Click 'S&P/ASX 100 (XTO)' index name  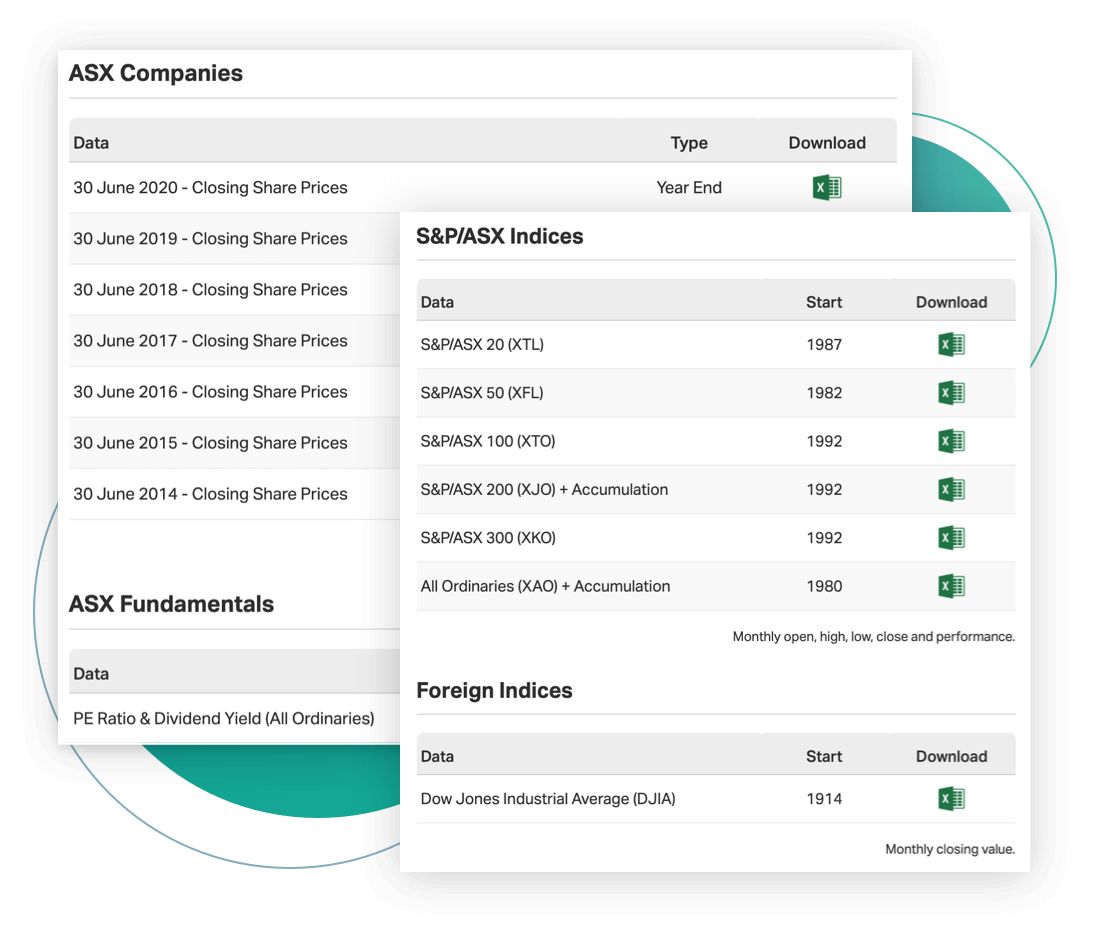488,442
